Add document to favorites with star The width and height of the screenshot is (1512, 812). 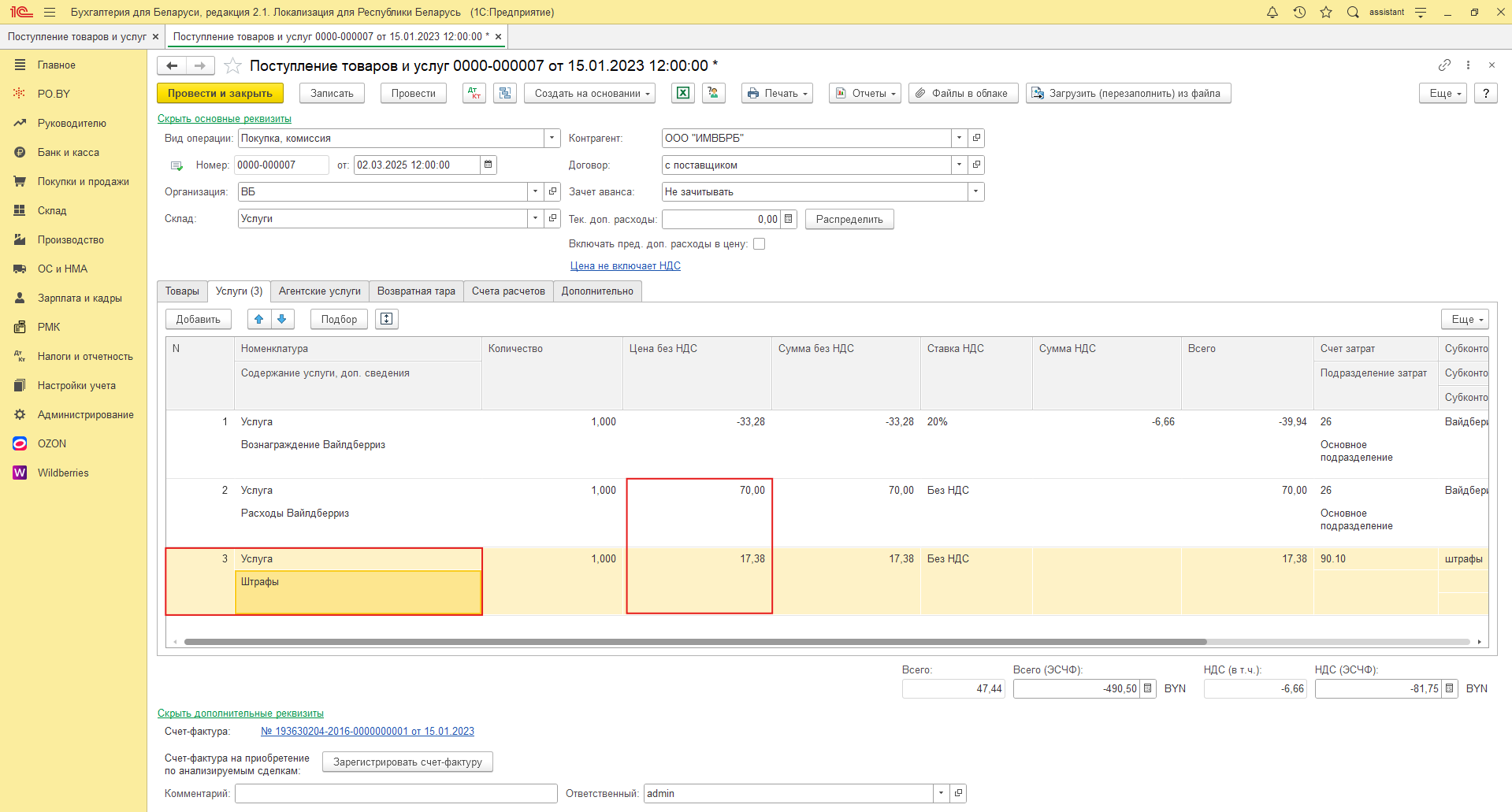tap(232, 65)
